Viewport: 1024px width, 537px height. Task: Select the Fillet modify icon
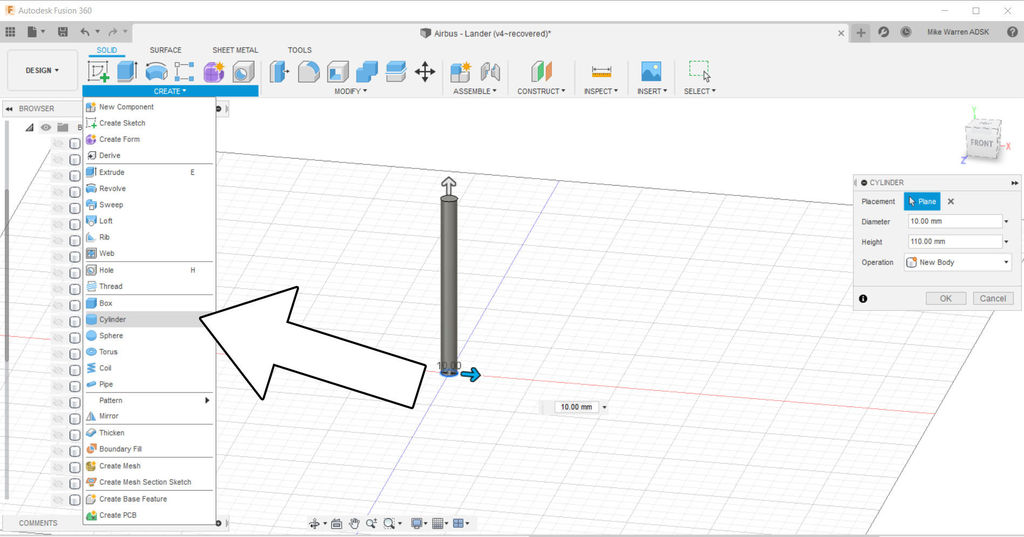tap(308, 71)
